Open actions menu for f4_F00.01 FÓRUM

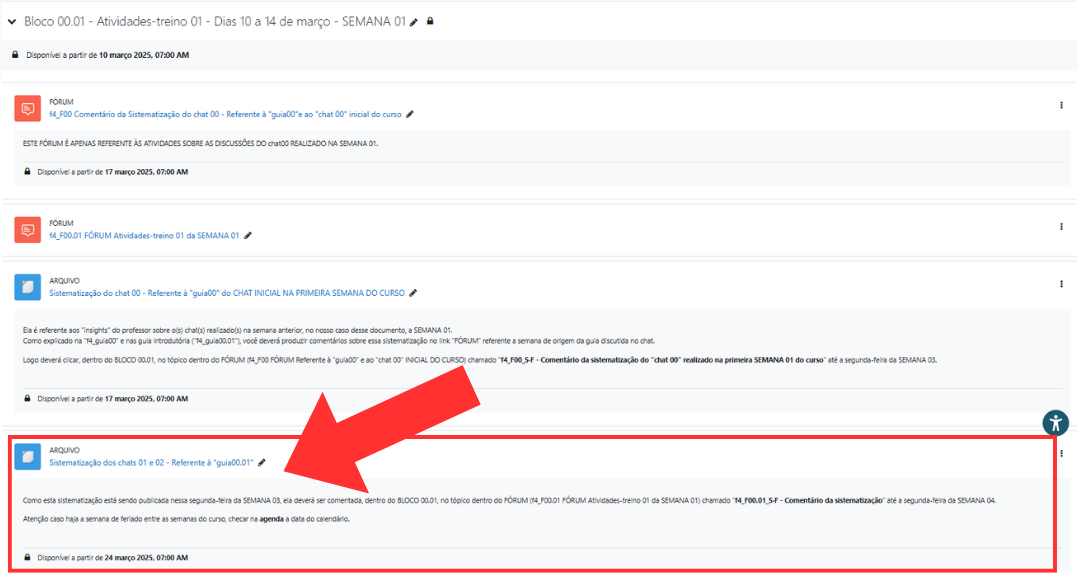pyautogui.click(x=1061, y=226)
